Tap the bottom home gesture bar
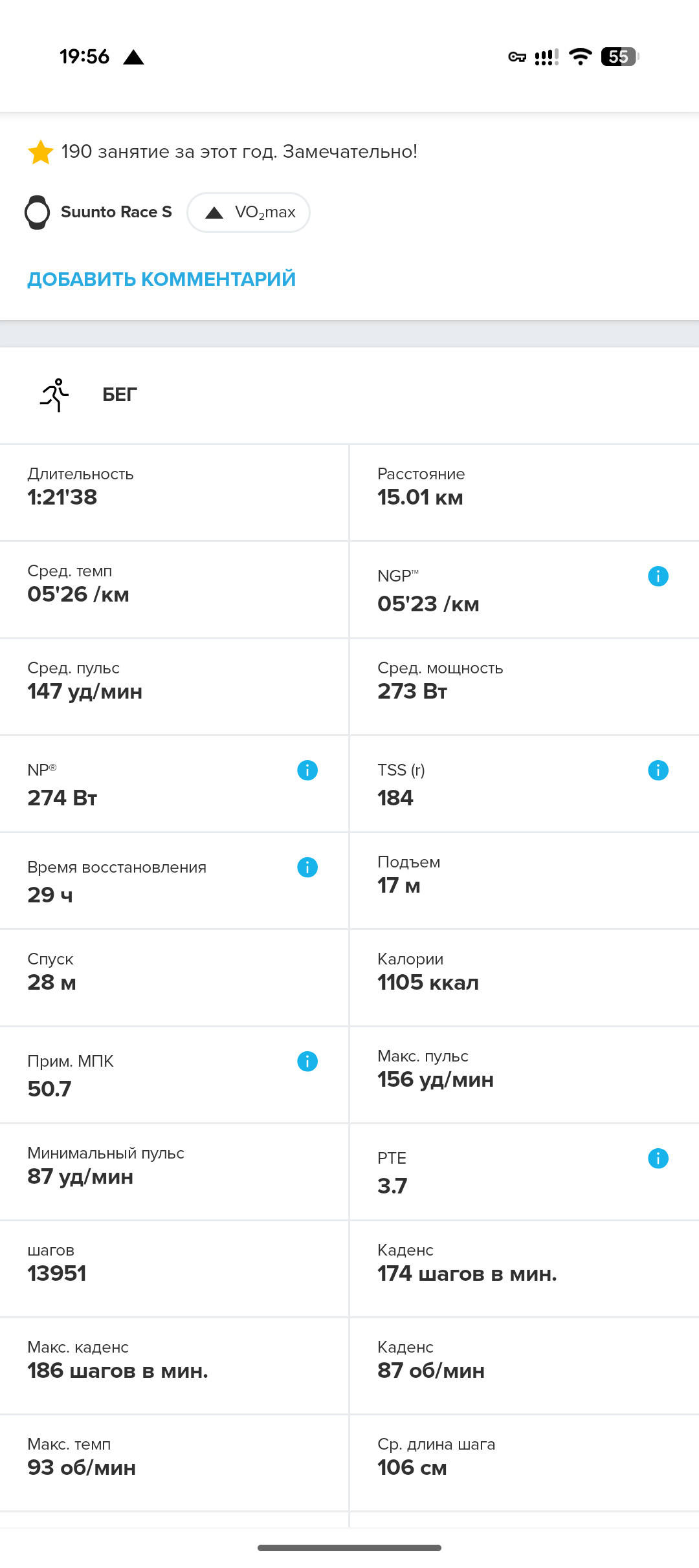This screenshot has width=699, height=1568. 349,1548
